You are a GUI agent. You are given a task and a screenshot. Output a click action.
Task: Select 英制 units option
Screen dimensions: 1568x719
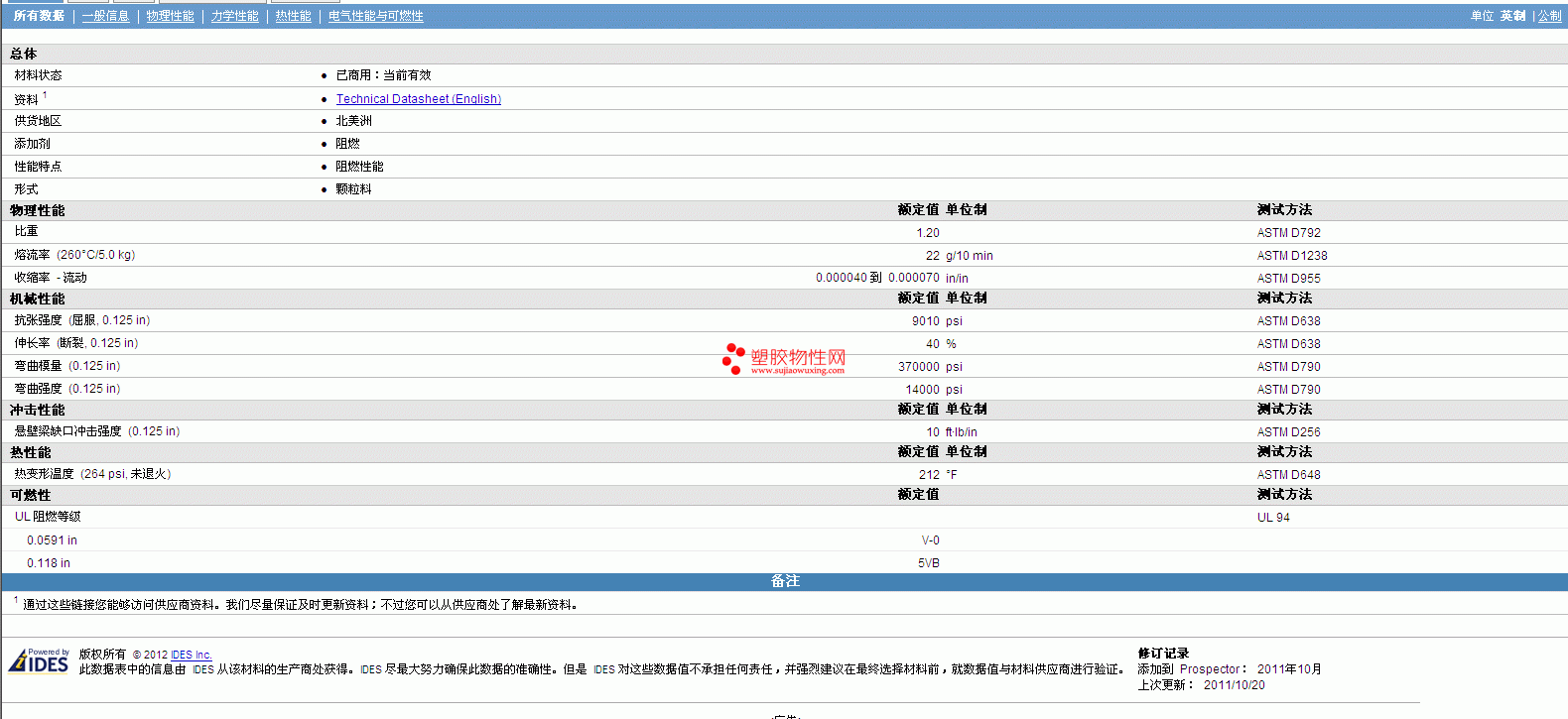click(x=1512, y=16)
